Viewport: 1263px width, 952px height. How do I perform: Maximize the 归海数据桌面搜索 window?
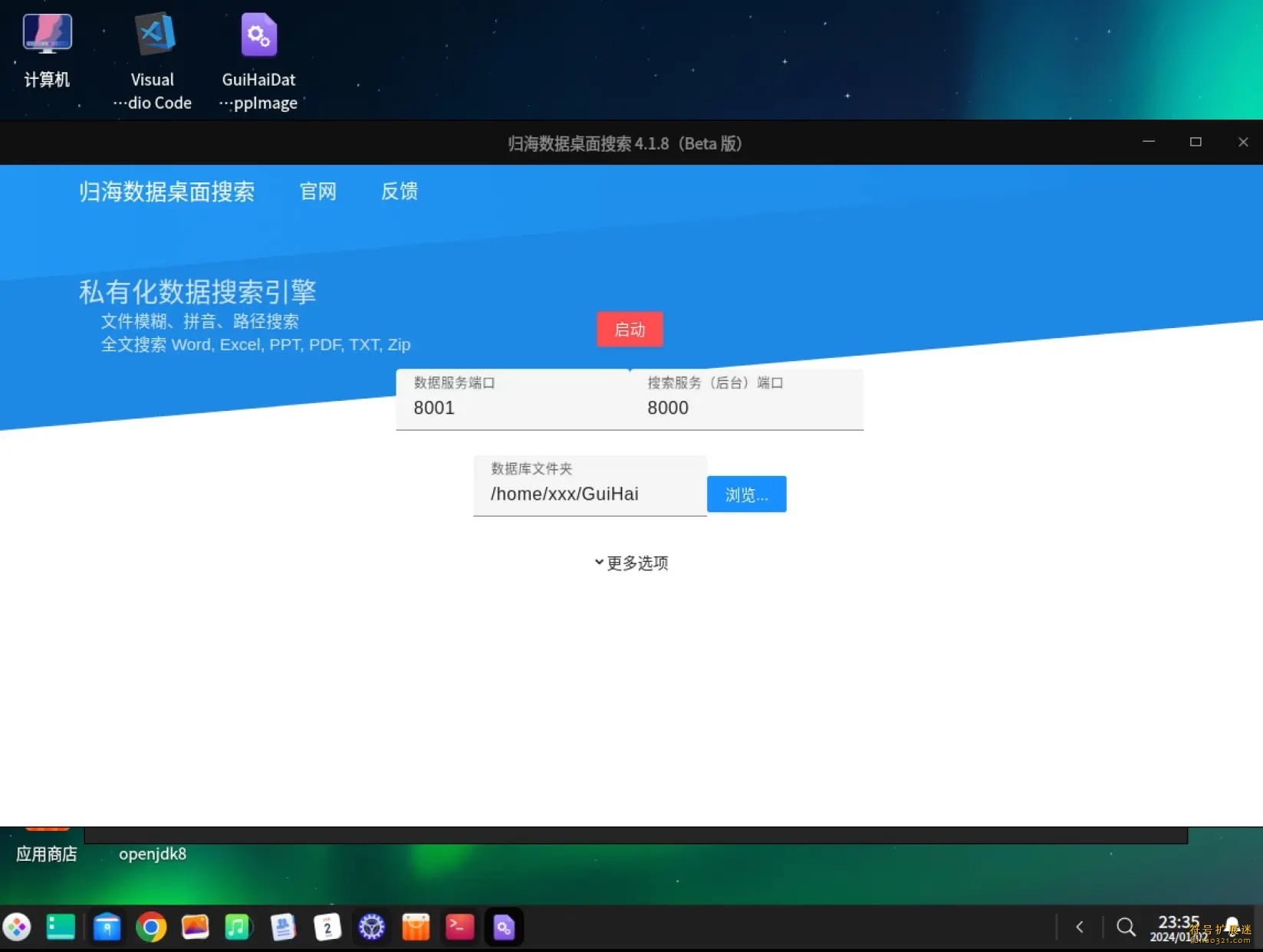(x=1196, y=142)
